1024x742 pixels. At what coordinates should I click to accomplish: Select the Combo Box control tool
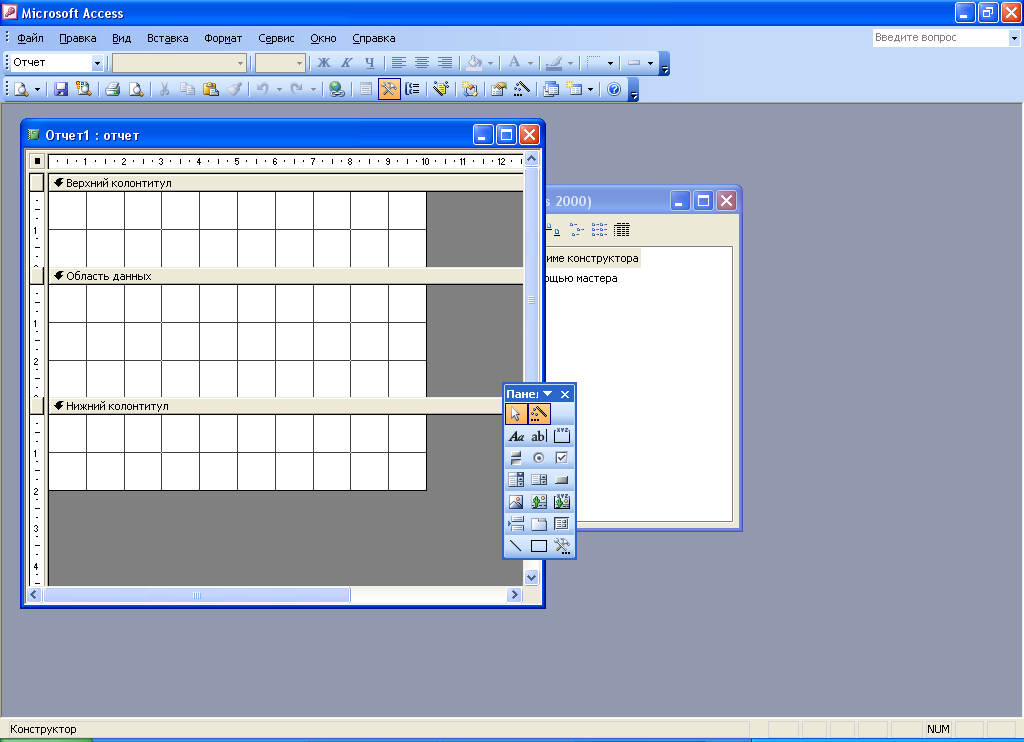pos(516,480)
